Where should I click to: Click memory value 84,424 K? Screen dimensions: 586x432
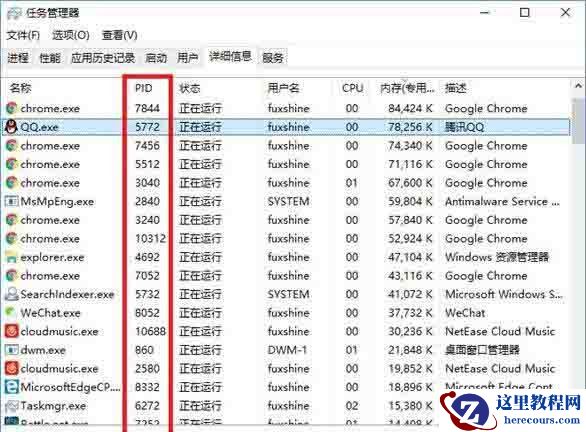point(410,108)
